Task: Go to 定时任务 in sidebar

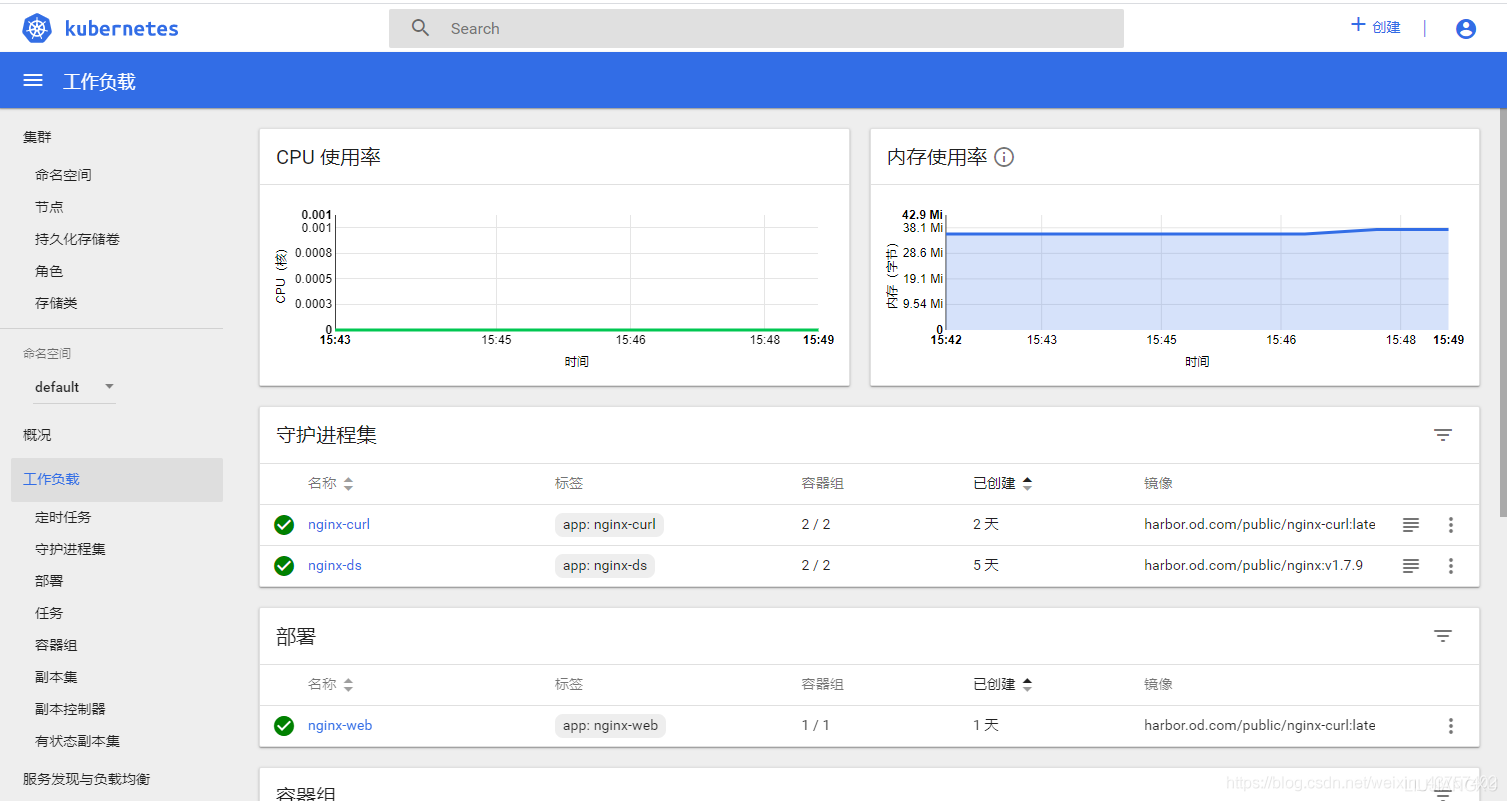Action: click(63, 517)
